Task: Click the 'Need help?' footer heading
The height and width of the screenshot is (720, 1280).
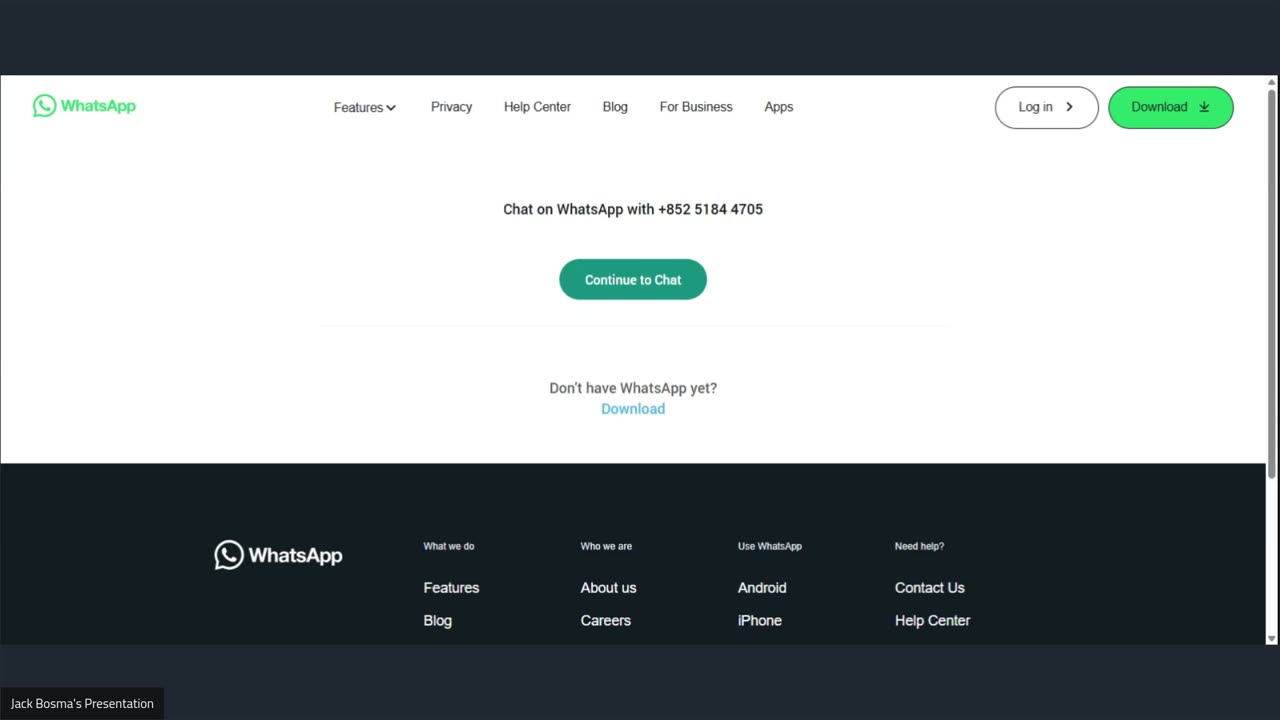Action: 919,546
